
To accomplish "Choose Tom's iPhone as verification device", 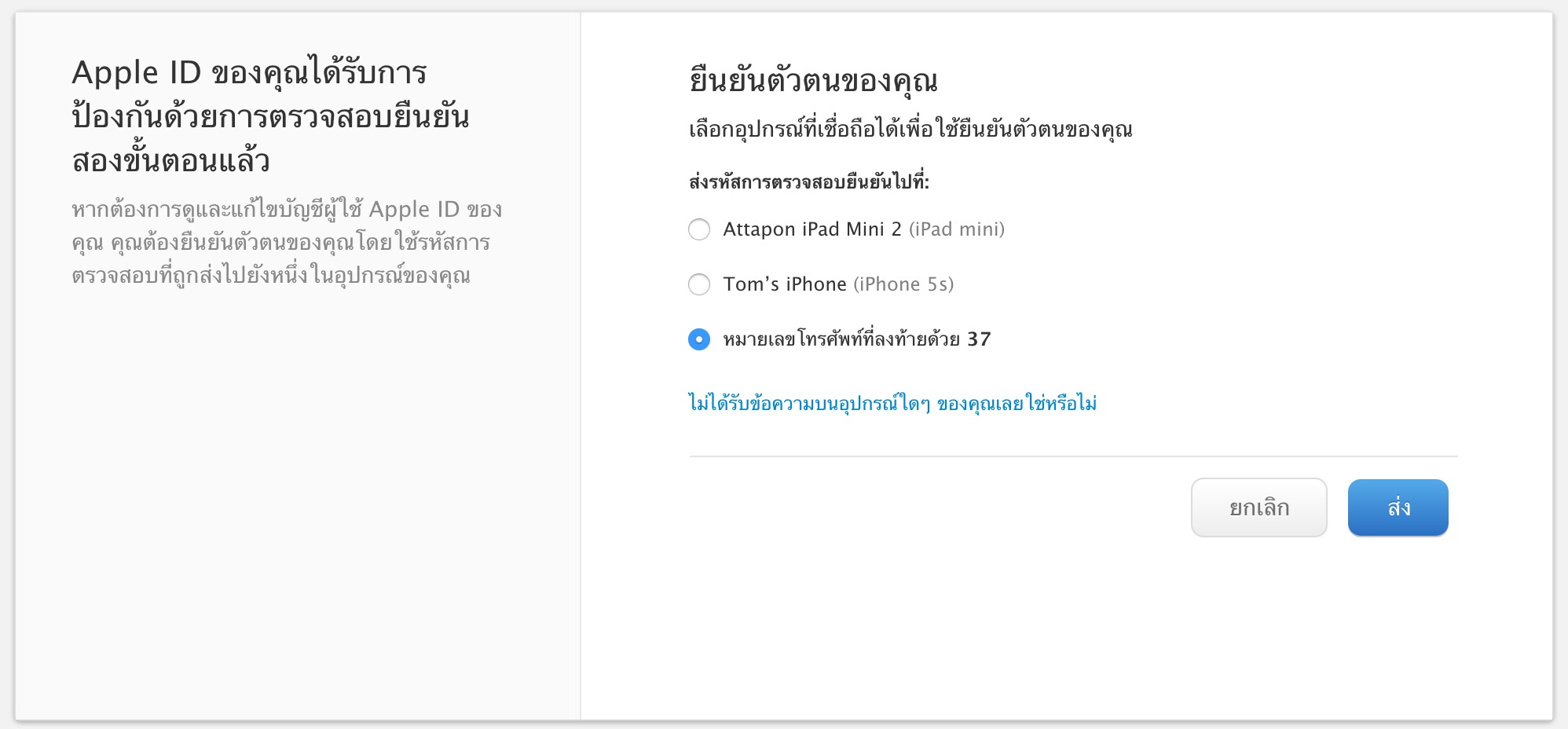I will pos(698,284).
